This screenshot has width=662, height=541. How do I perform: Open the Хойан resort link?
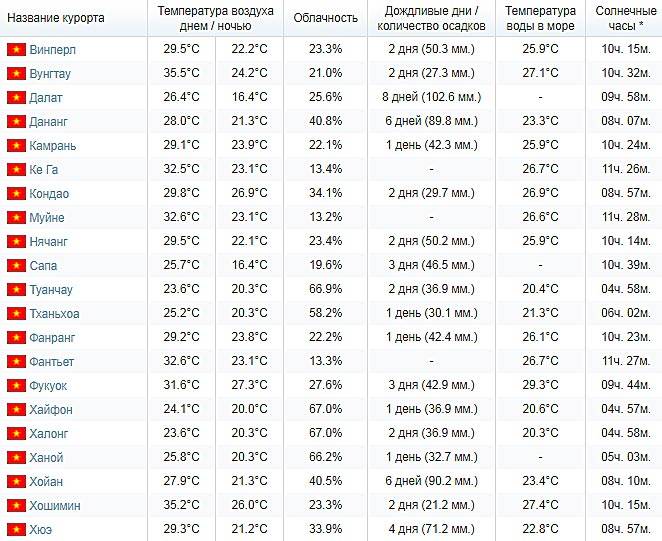(46, 481)
